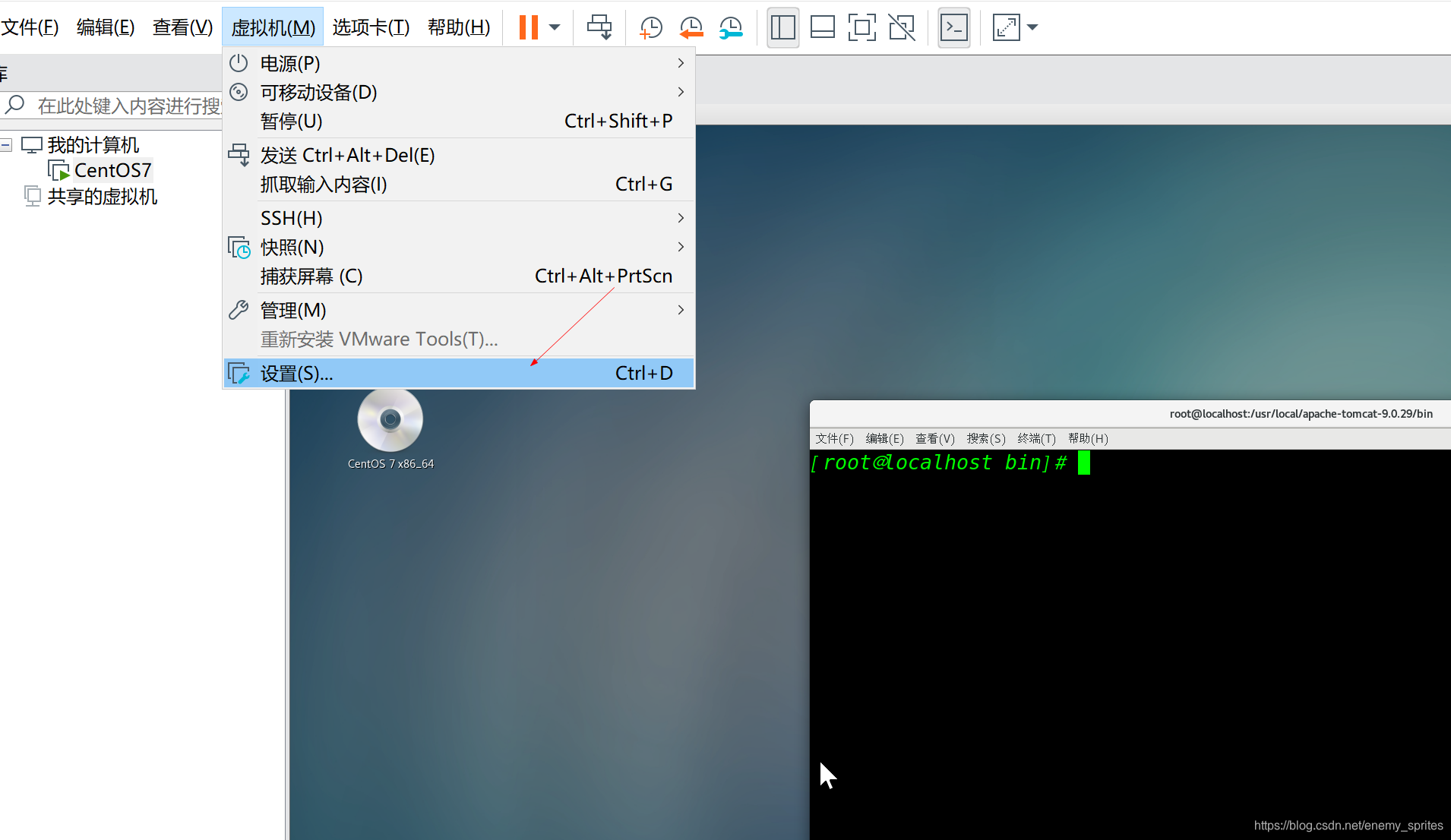The image size is (1451, 840).
Task: Expand arrow on 电源(P) row
Action: coord(681,63)
